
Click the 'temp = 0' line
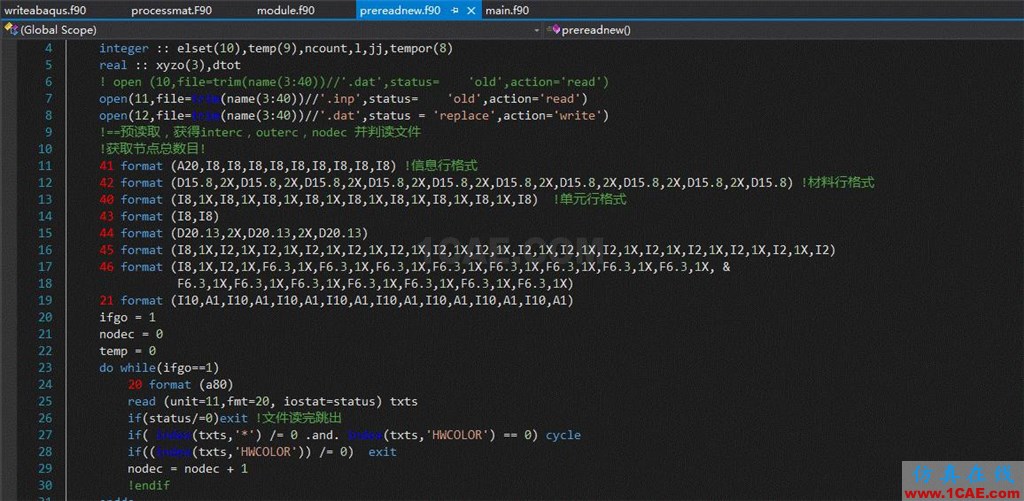point(127,351)
